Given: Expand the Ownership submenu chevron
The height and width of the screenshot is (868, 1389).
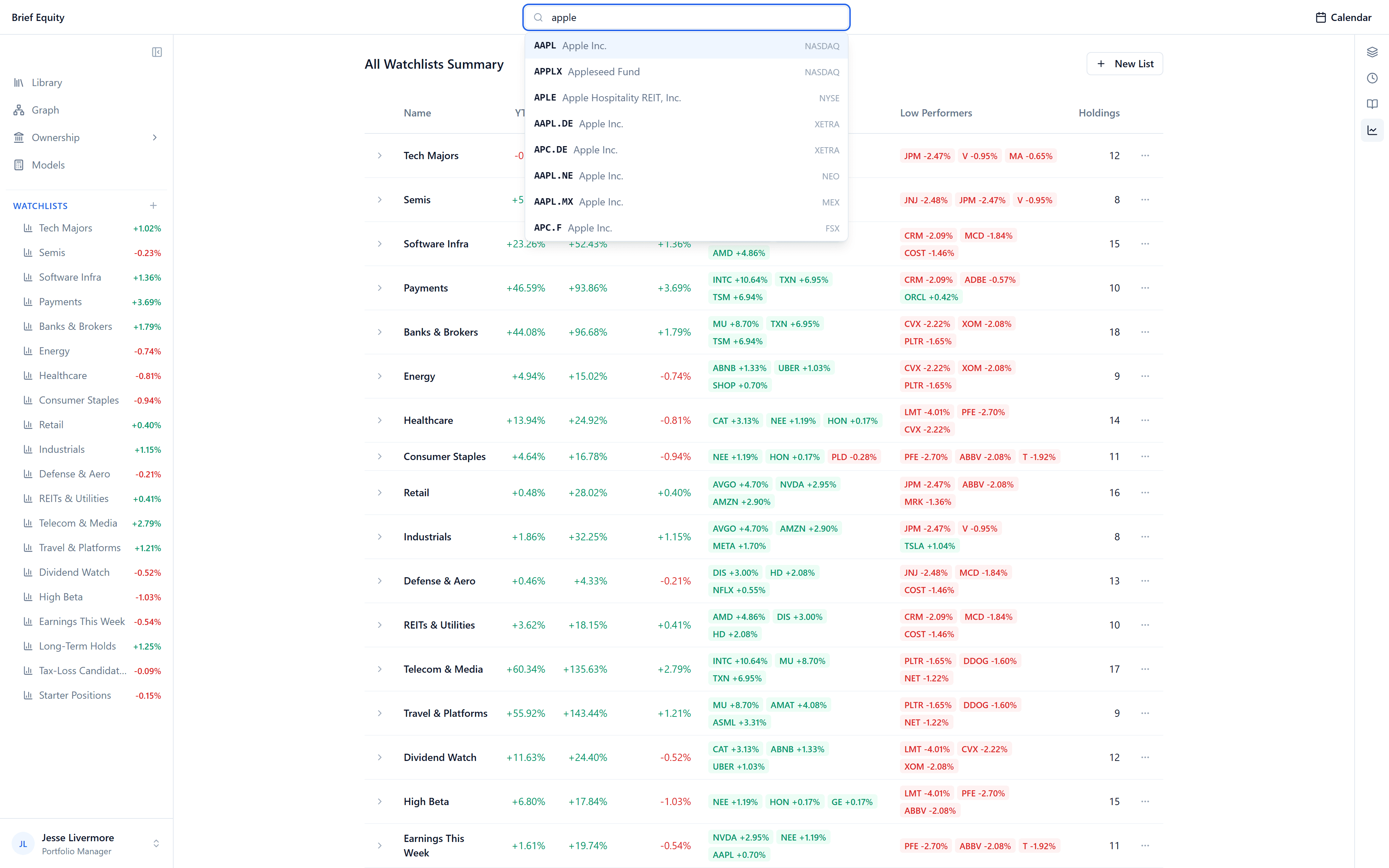Looking at the screenshot, I should pos(154,138).
